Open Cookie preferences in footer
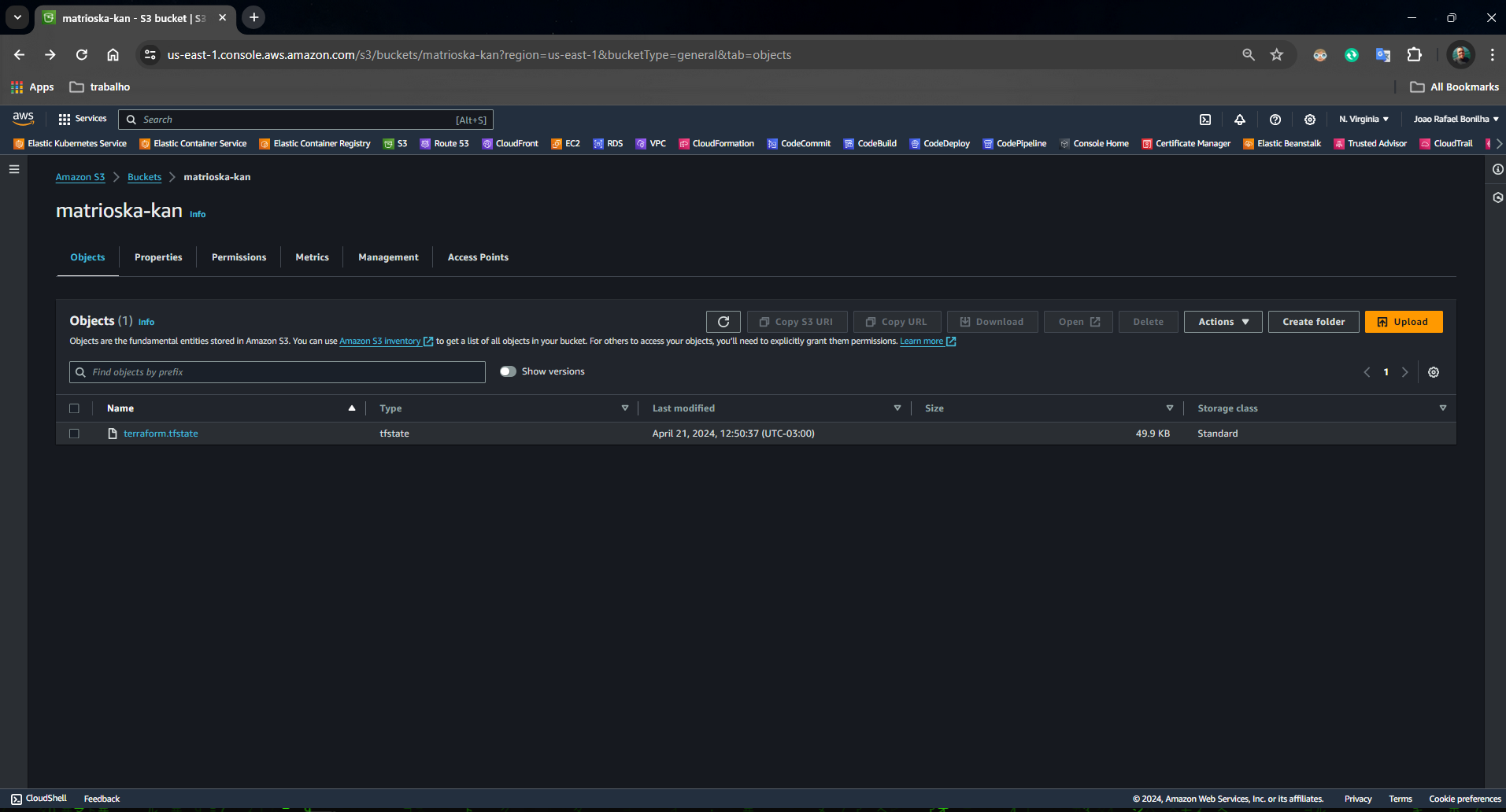The height and width of the screenshot is (812, 1506). click(1465, 799)
